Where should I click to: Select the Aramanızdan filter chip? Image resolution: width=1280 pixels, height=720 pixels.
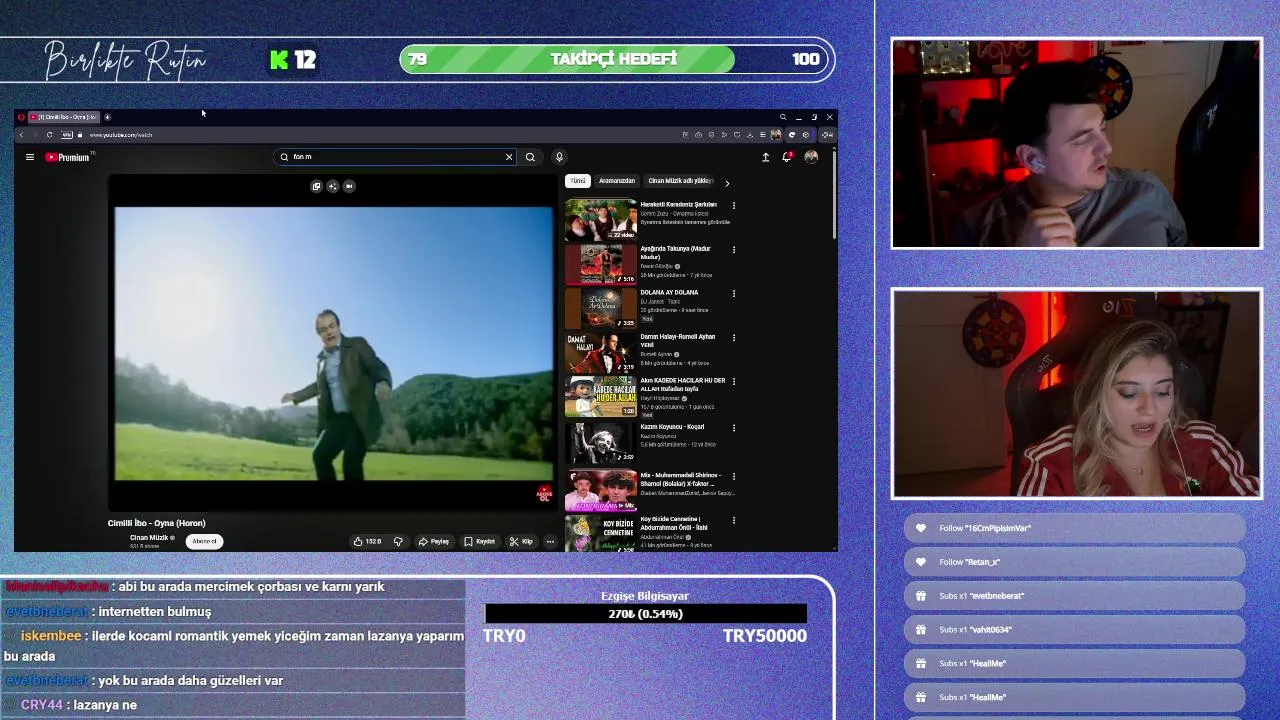tap(617, 181)
